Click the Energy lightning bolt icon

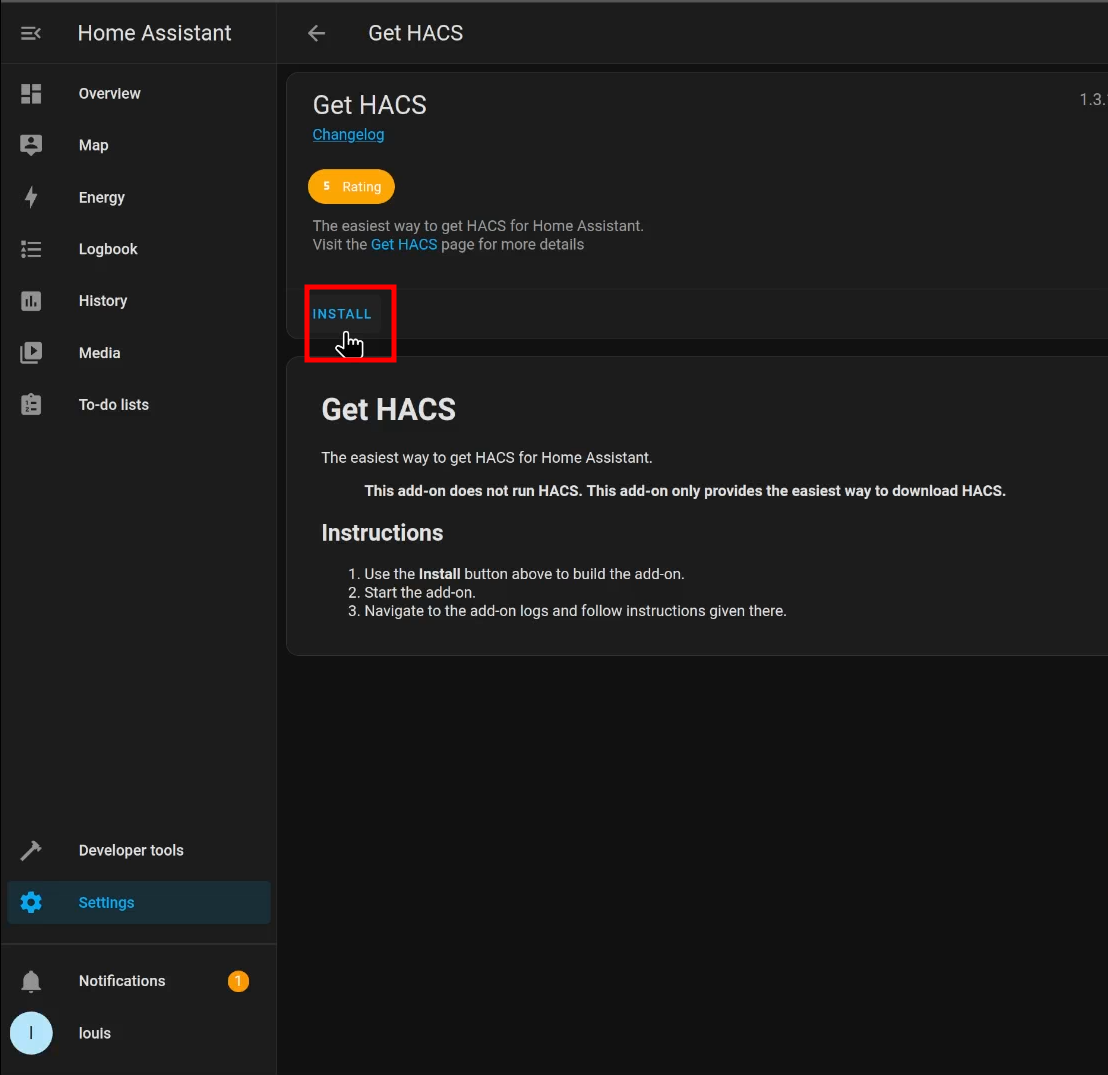pyautogui.click(x=31, y=197)
